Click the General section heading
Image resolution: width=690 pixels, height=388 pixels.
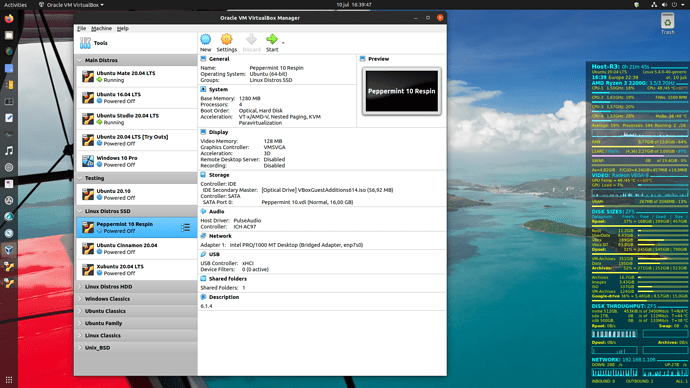point(219,59)
